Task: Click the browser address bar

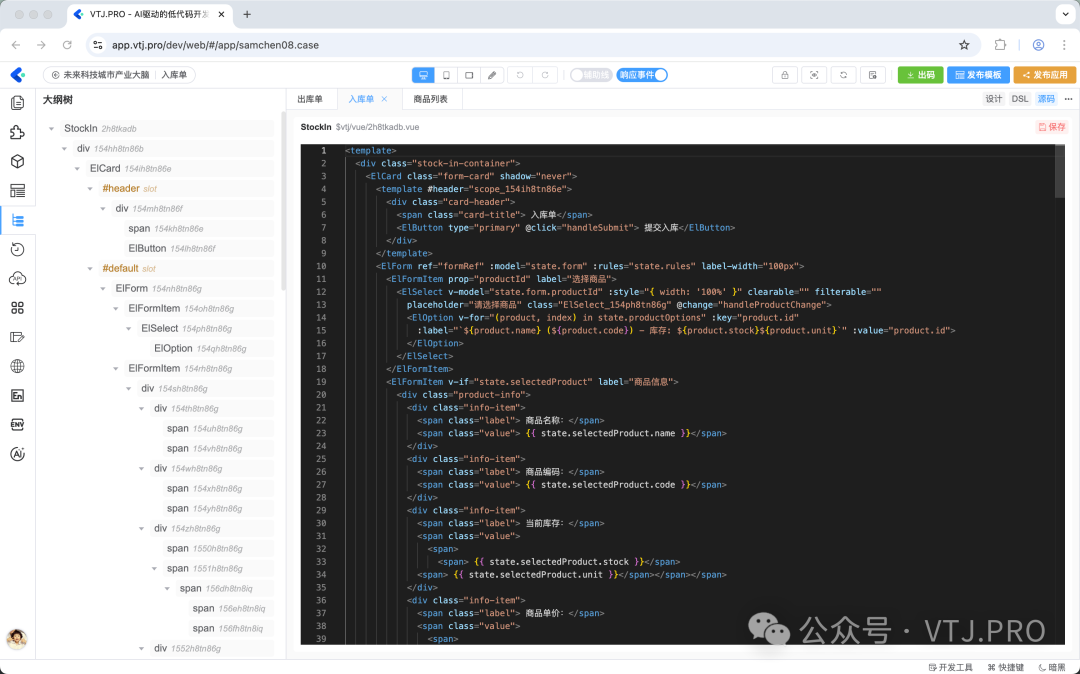Action: click(x=523, y=45)
